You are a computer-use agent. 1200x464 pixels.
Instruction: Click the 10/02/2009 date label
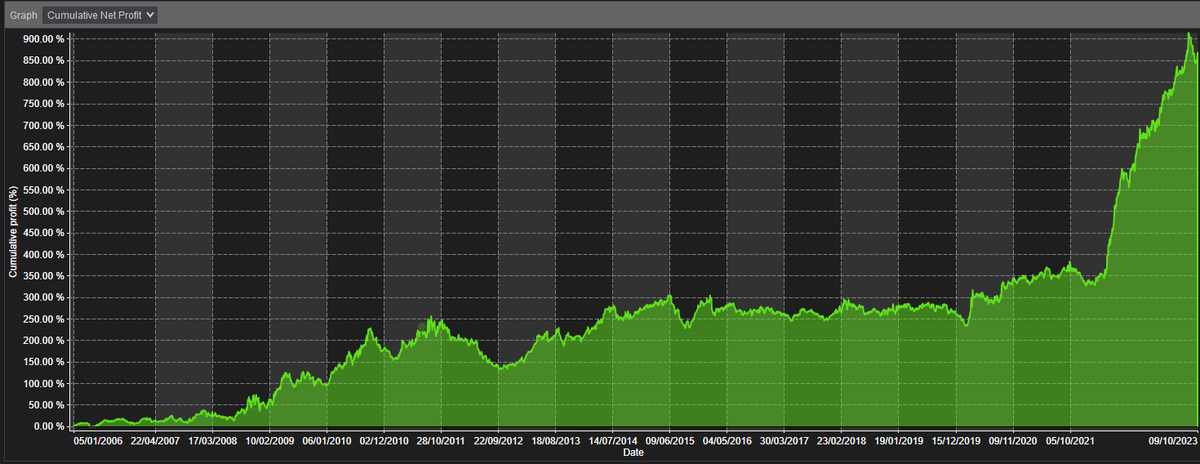pyautogui.click(x=270, y=440)
